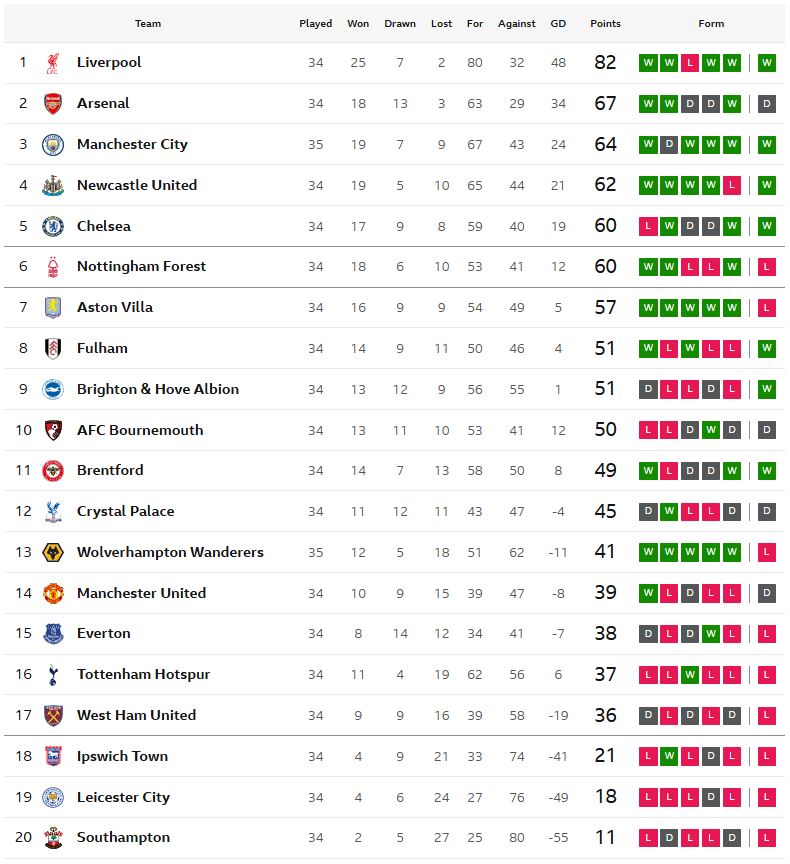Select the Form column header
The height and width of the screenshot is (864, 790).
point(711,24)
